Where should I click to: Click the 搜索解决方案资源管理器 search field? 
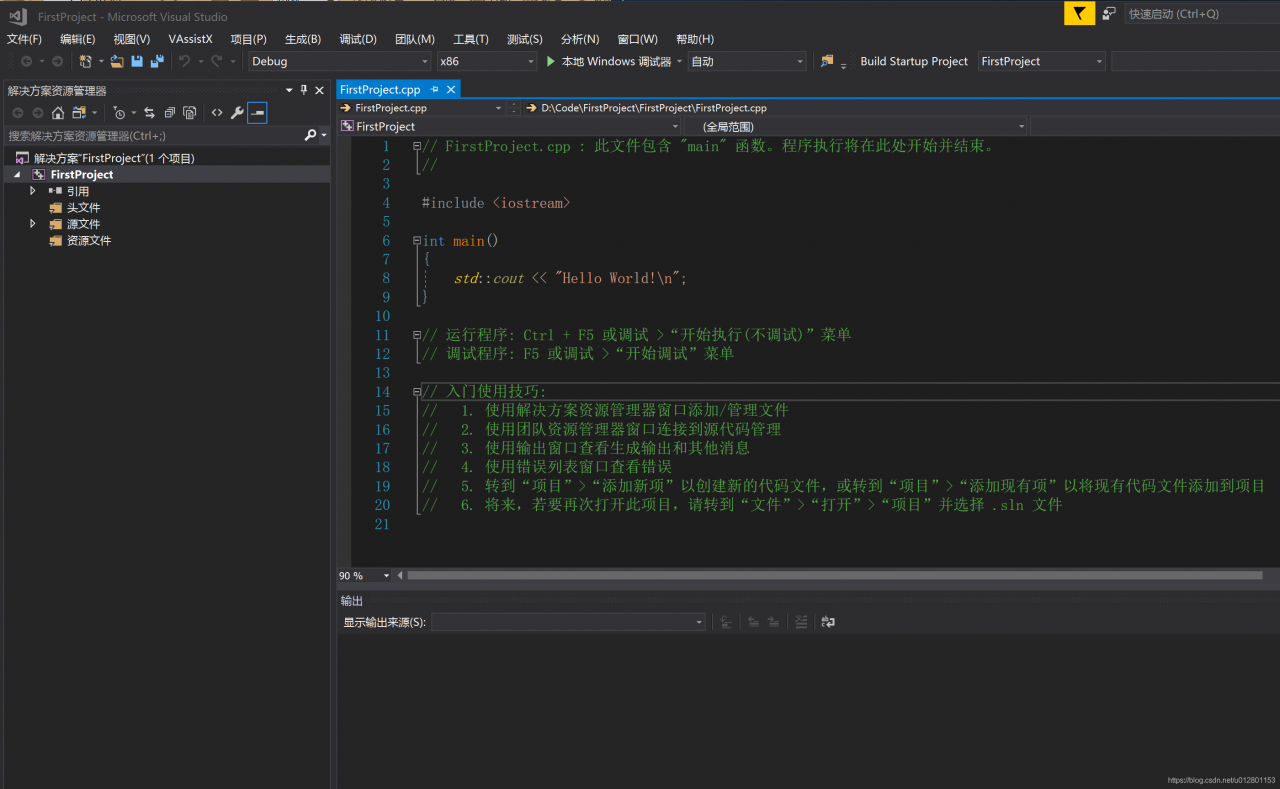155,135
